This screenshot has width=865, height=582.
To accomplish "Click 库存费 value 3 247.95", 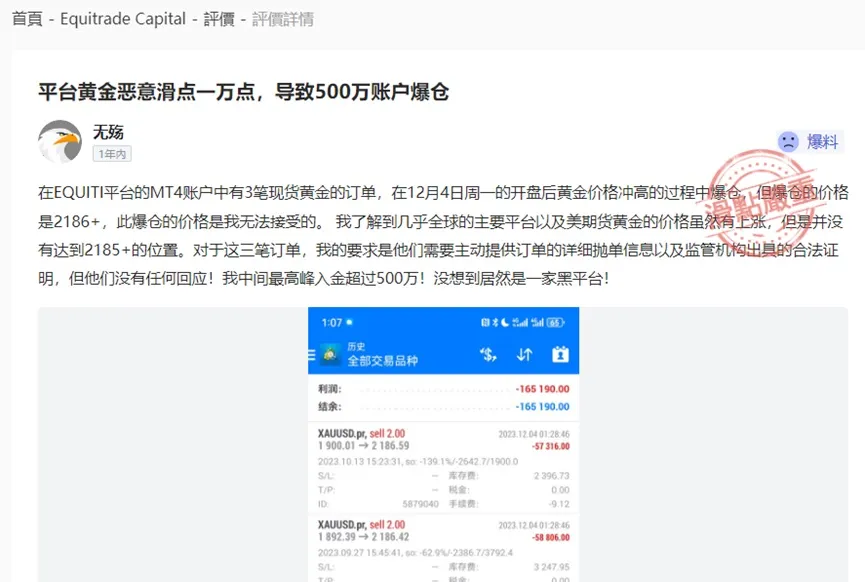I will (x=551, y=567).
